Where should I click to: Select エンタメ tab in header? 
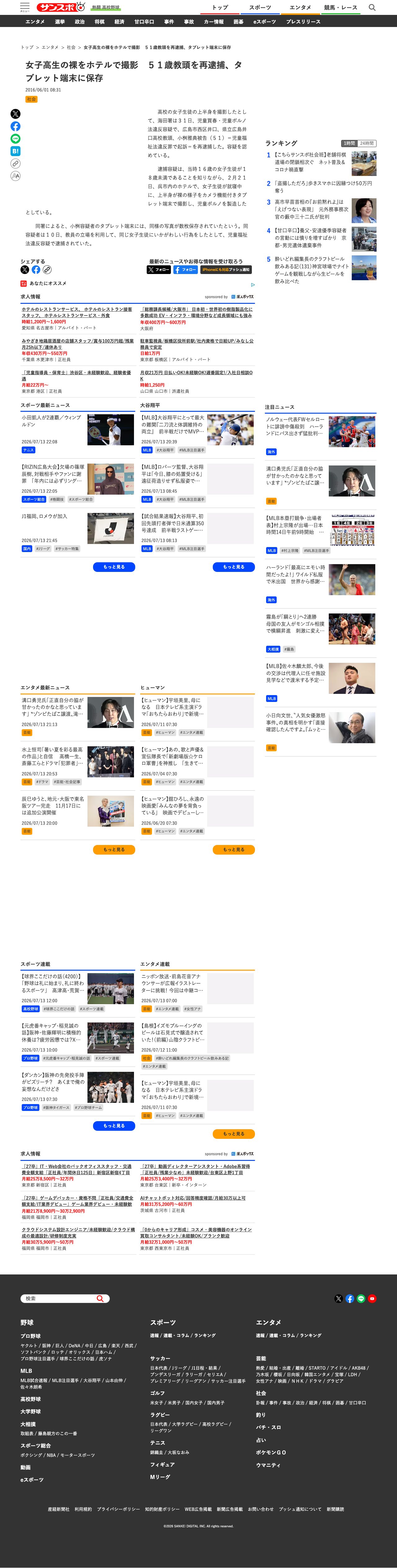[300, 7]
